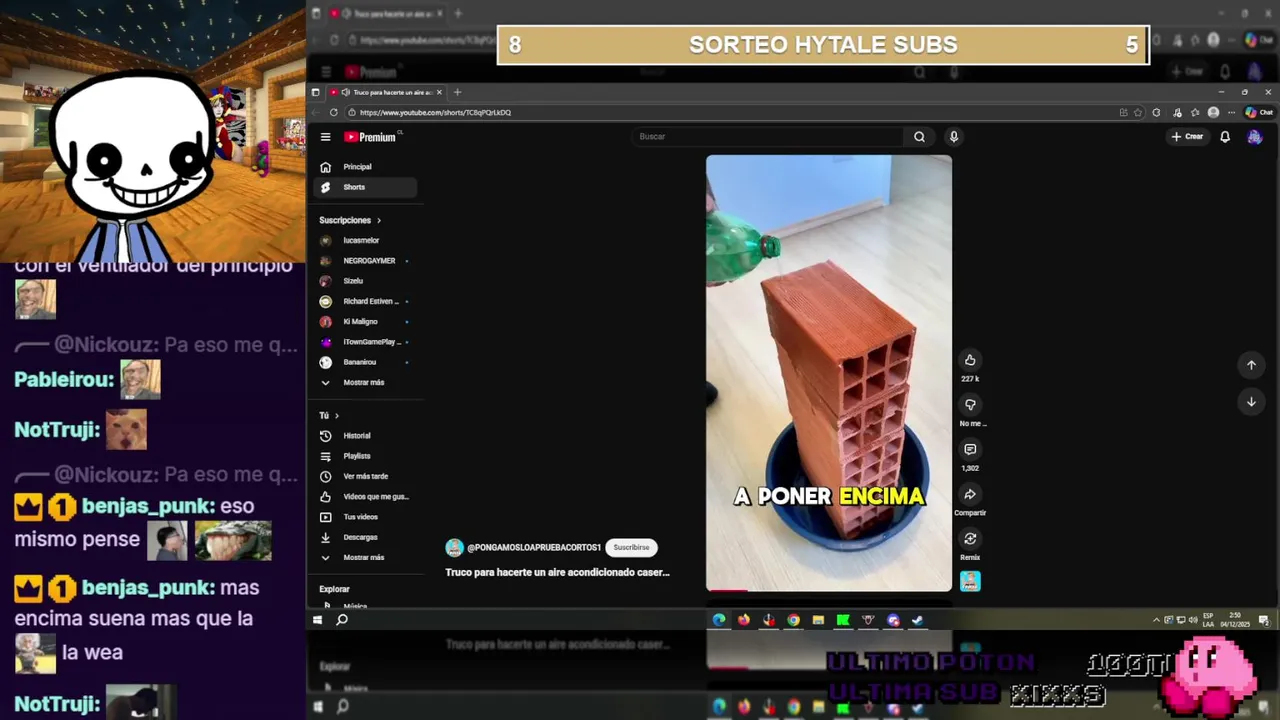The image size is (1280, 720).
Task: Click the browser address bar URL
Action: pyautogui.click(x=435, y=113)
